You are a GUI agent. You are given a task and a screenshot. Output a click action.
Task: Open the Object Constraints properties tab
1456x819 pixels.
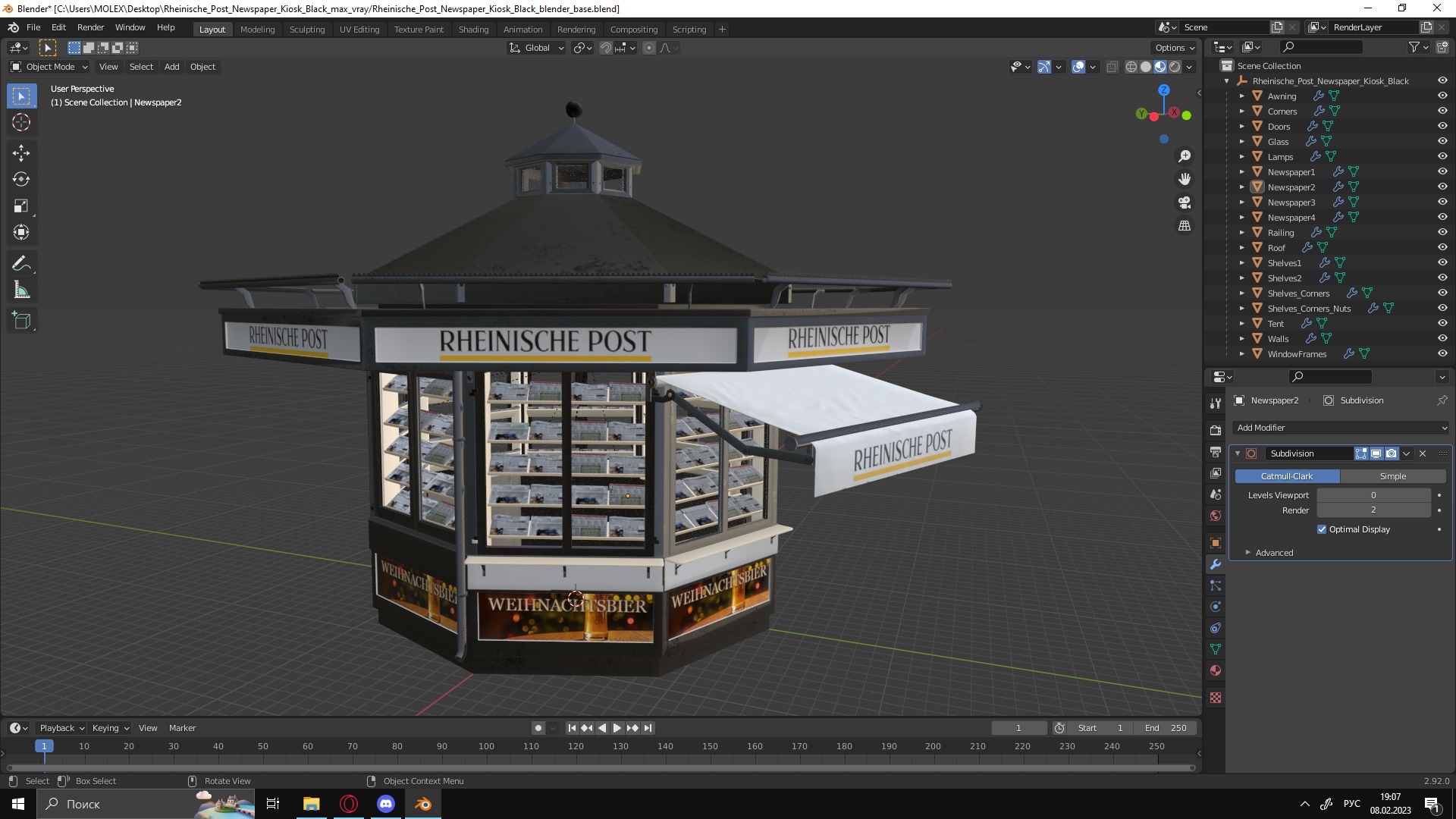click(1216, 628)
